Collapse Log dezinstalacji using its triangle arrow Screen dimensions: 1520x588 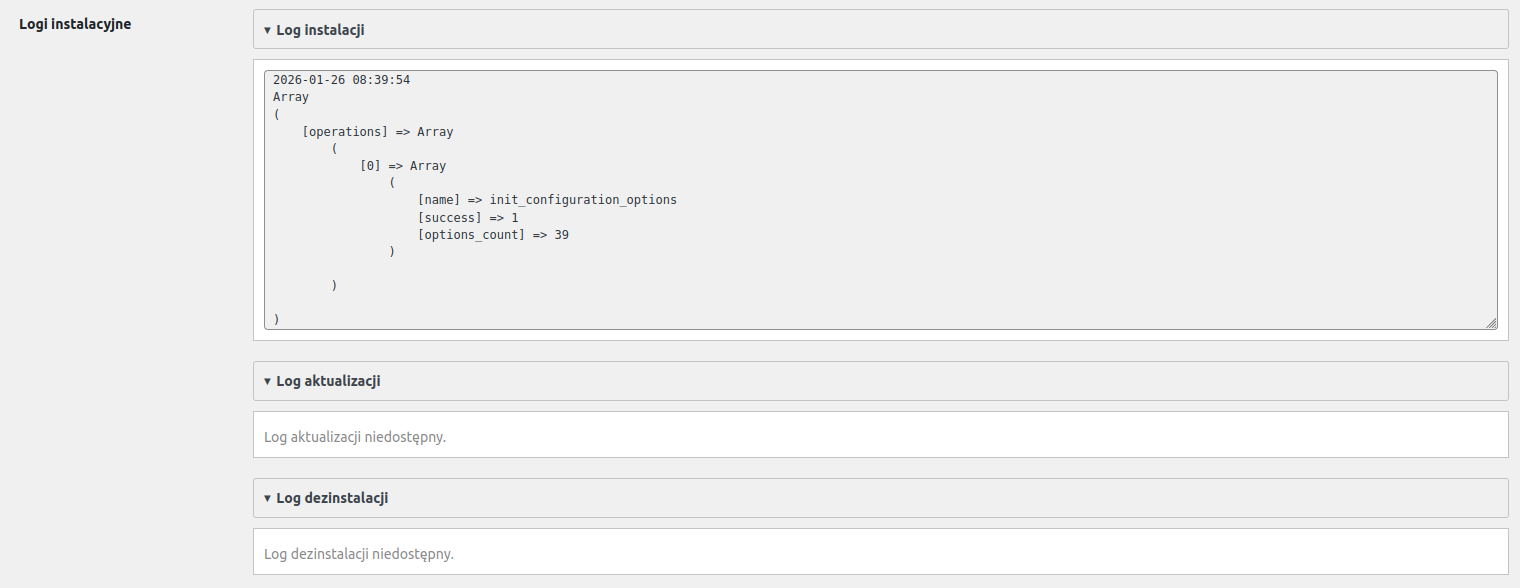267,498
